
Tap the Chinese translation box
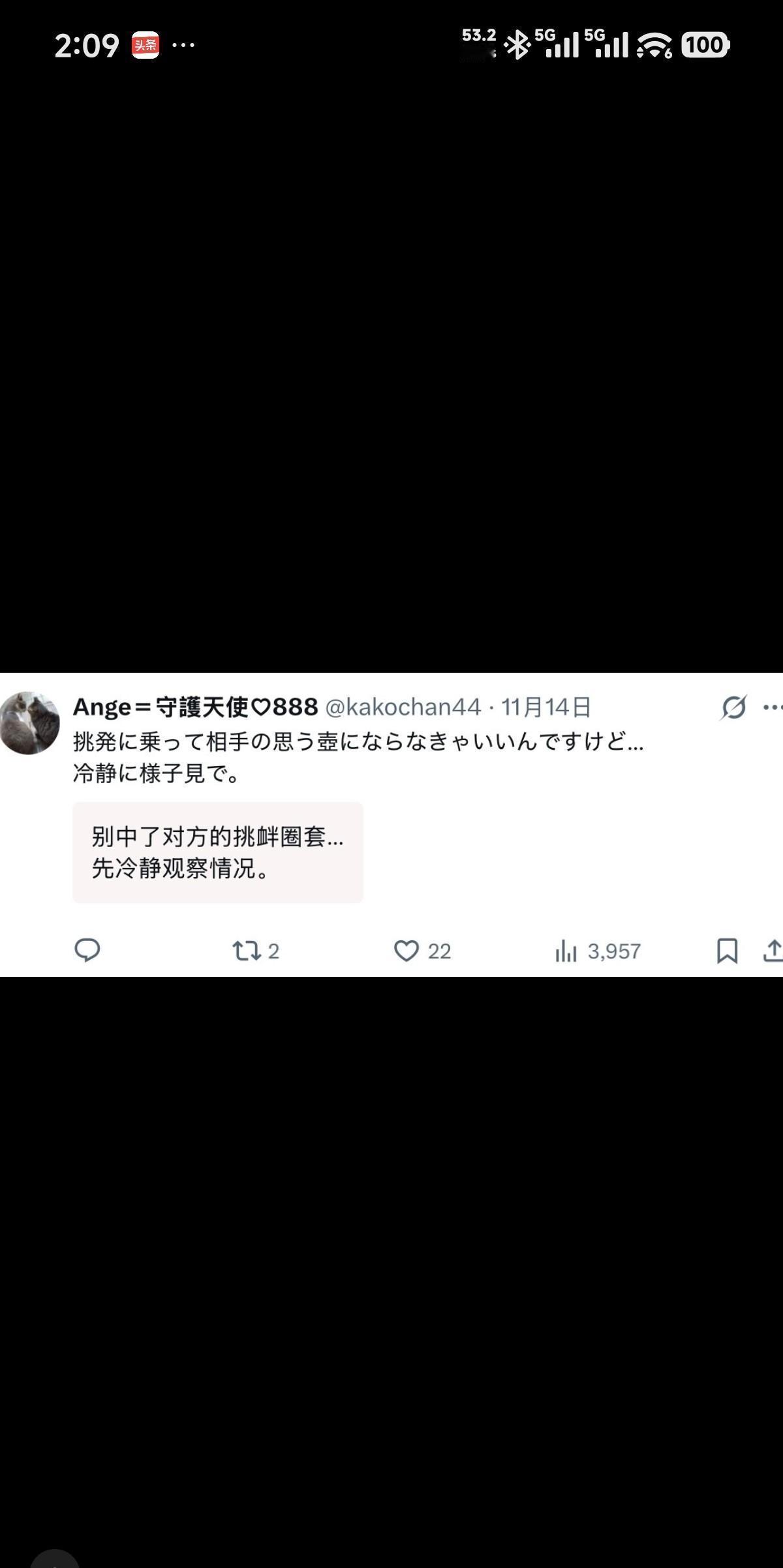click(x=218, y=852)
